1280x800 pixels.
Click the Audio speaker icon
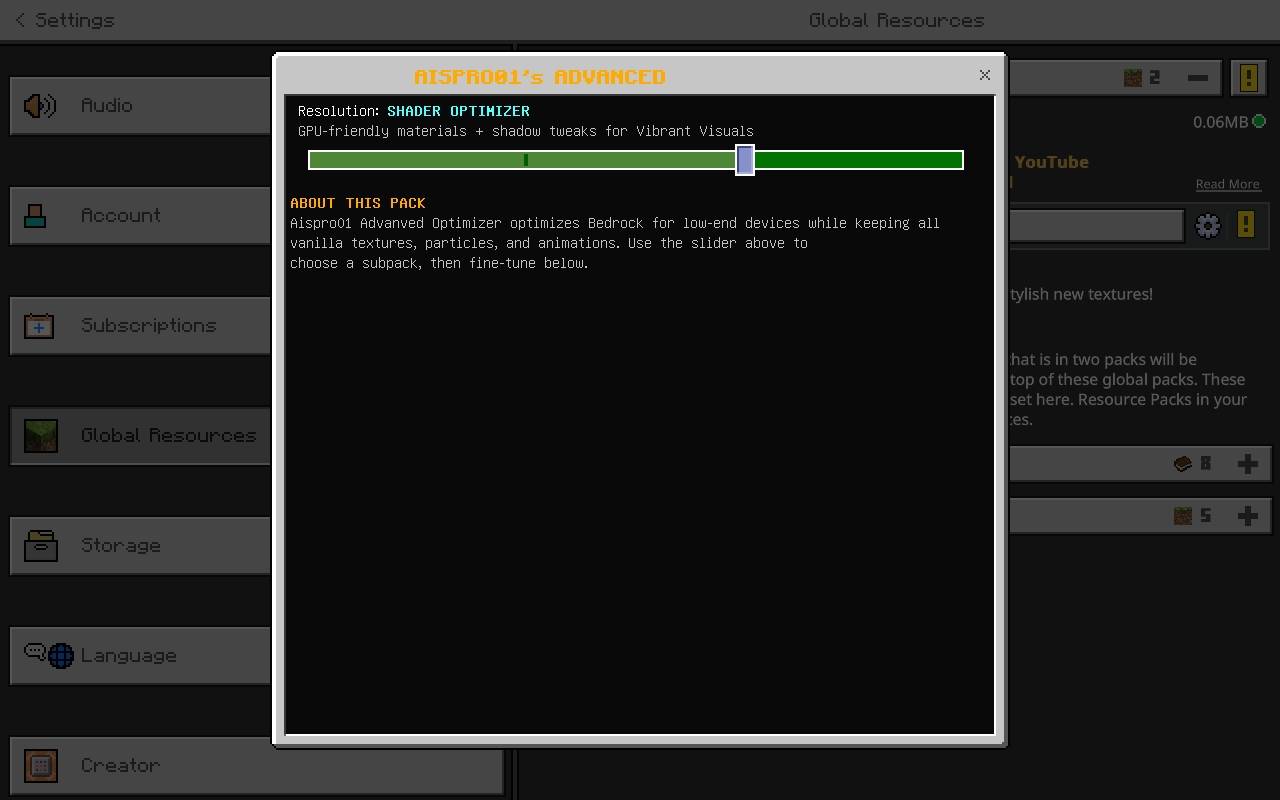(40, 105)
